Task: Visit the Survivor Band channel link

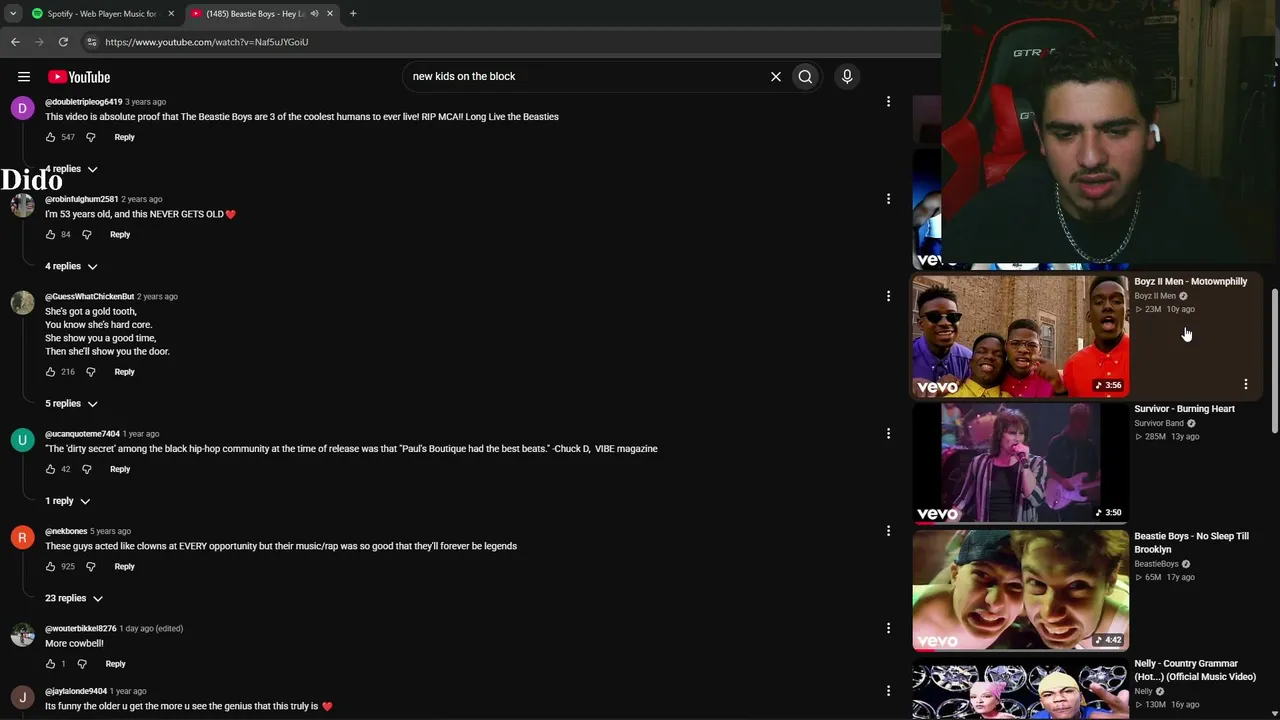Action: coord(1158,423)
